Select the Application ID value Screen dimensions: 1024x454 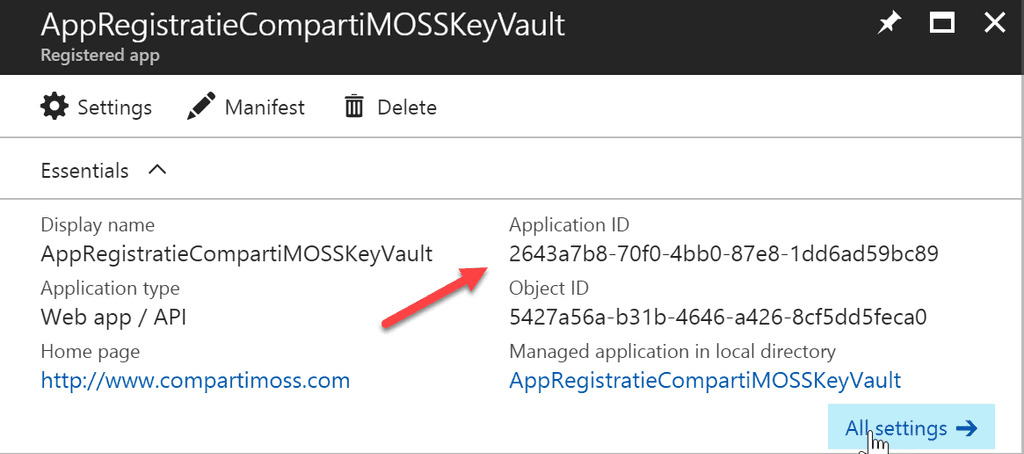coord(723,253)
